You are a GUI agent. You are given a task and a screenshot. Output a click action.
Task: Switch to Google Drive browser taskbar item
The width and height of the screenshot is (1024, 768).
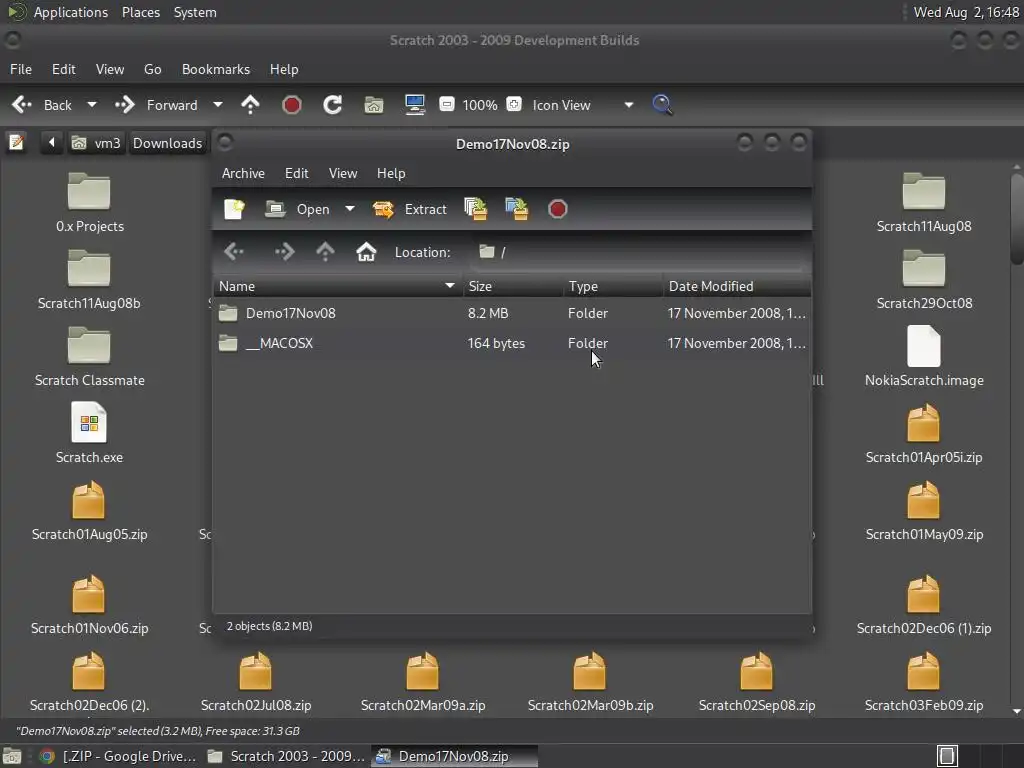click(118, 756)
